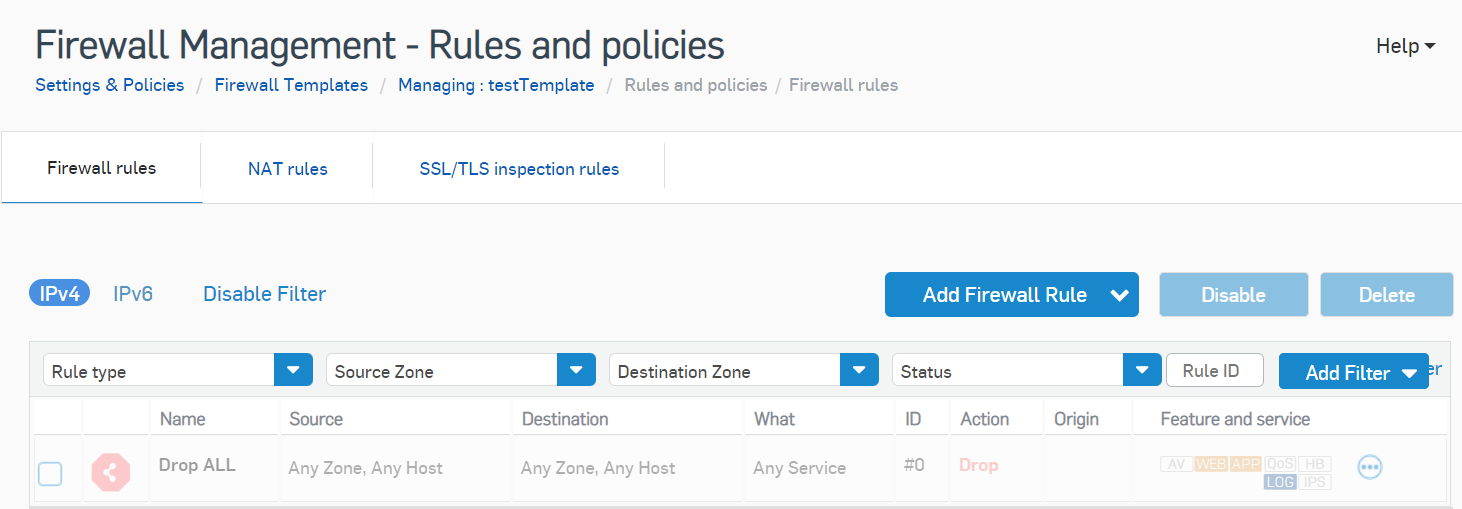Switch to SSL/TLS inspection rules tab
1462x509 pixels.
[x=519, y=169]
